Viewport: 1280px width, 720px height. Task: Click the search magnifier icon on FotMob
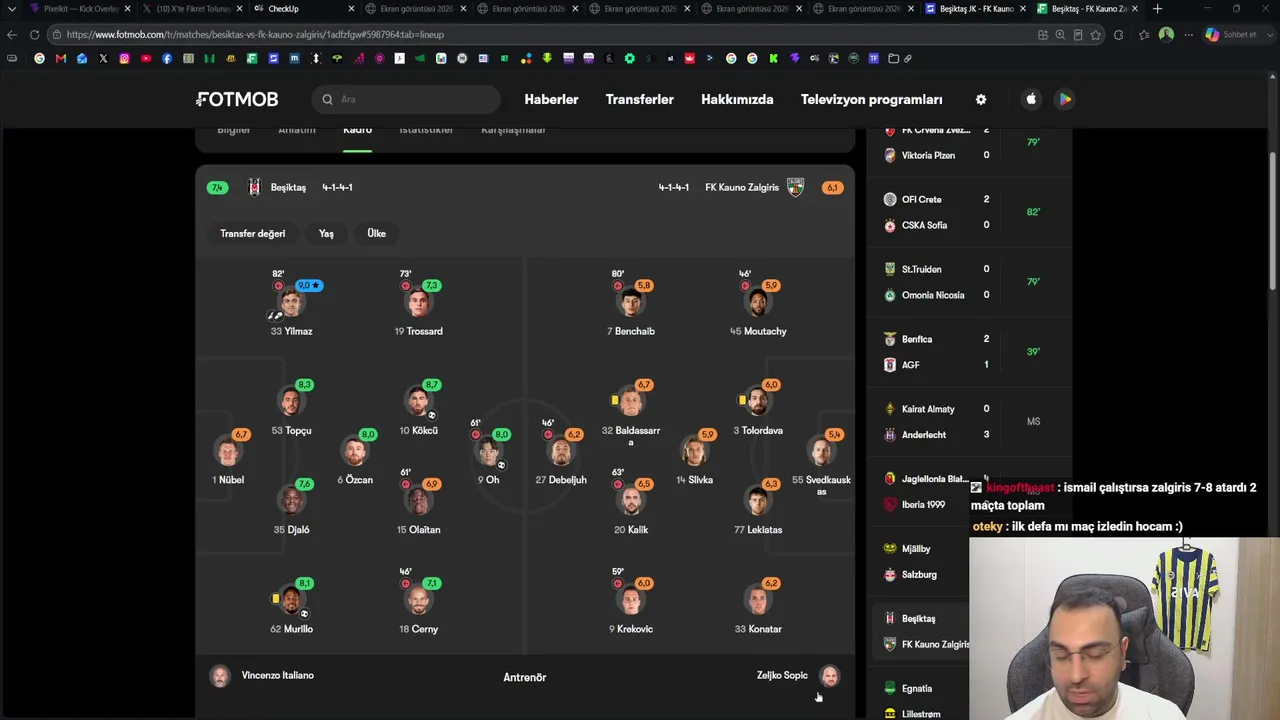[x=327, y=99]
